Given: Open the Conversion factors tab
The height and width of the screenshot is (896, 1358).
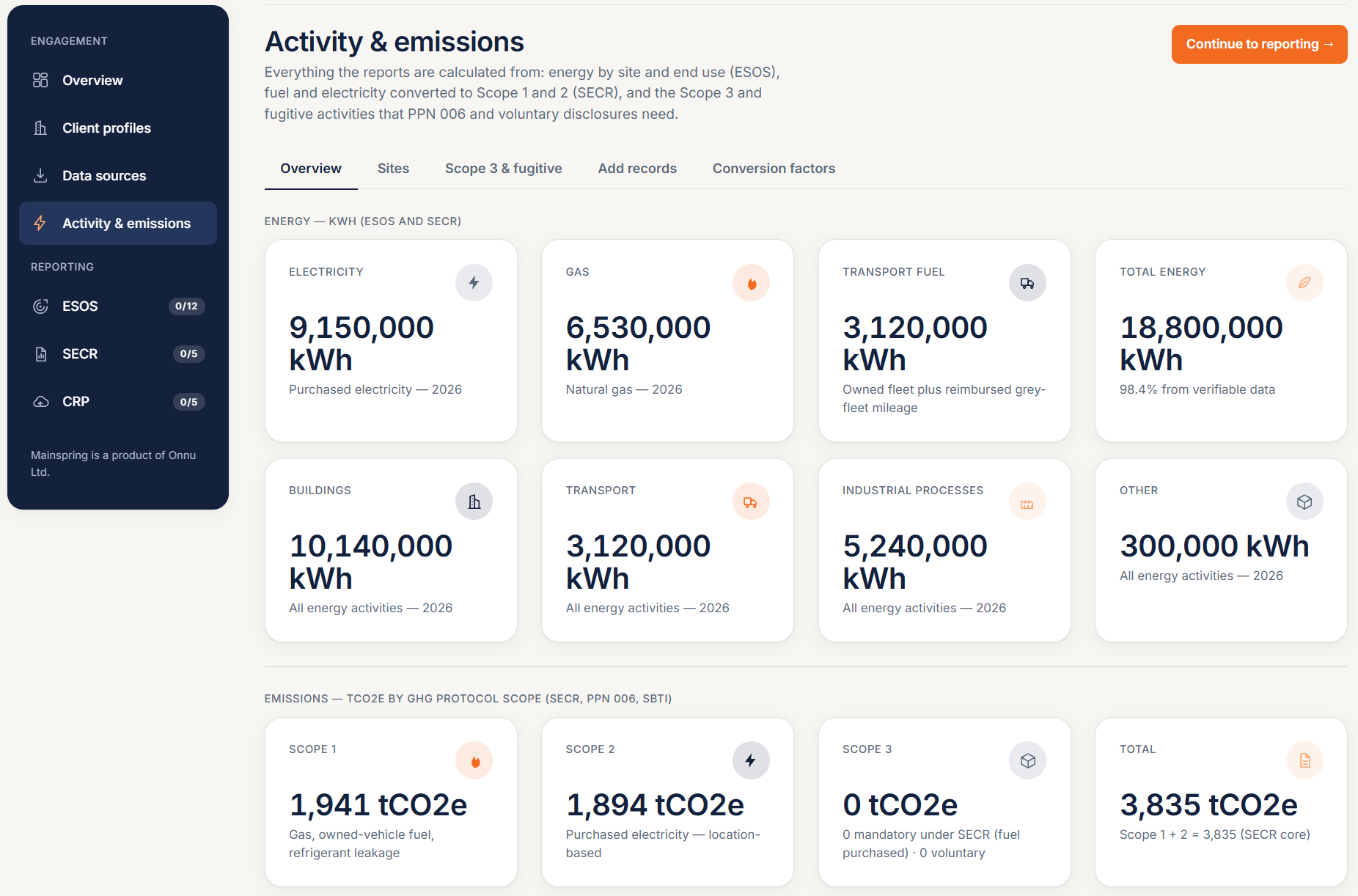Looking at the screenshot, I should pos(774,168).
